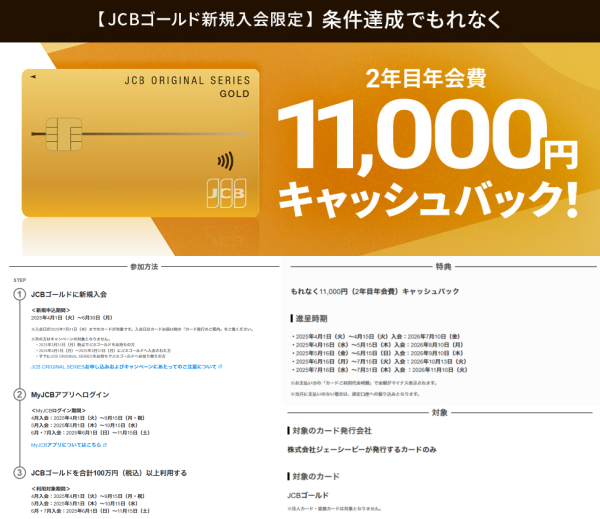Viewport: 600px width, 519px height.
Task: Click the 対象 section heading
Action: (x=440, y=413)
